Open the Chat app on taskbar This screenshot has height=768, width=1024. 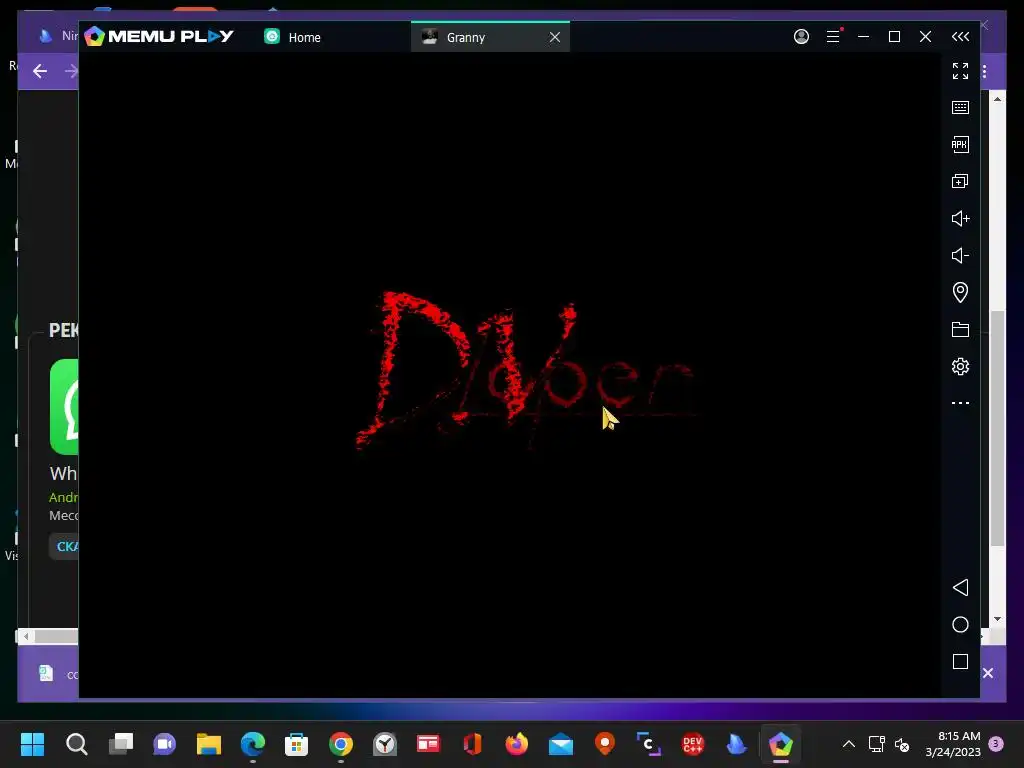(x=165, y=744)
